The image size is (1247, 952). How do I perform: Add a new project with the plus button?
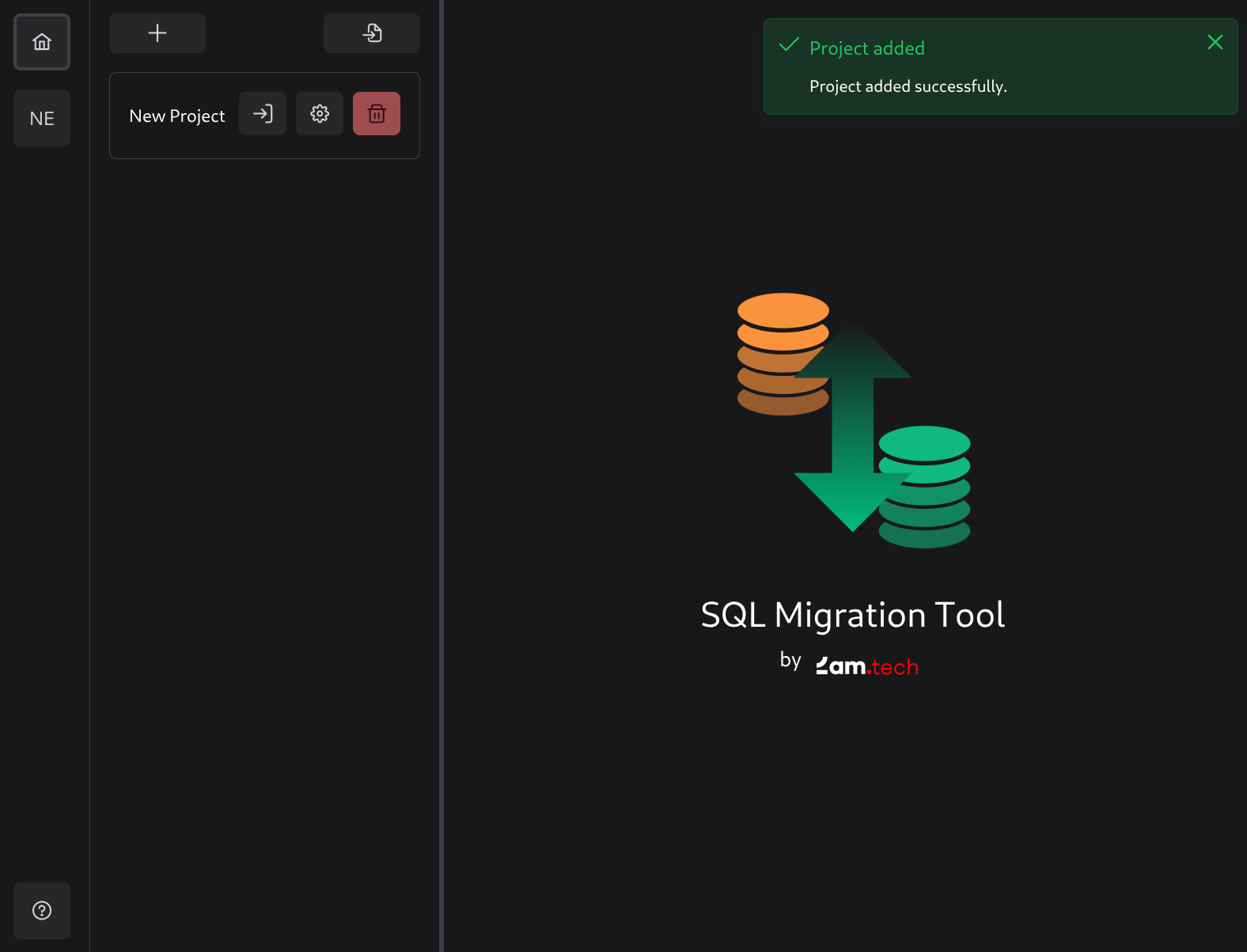point(157,33)
